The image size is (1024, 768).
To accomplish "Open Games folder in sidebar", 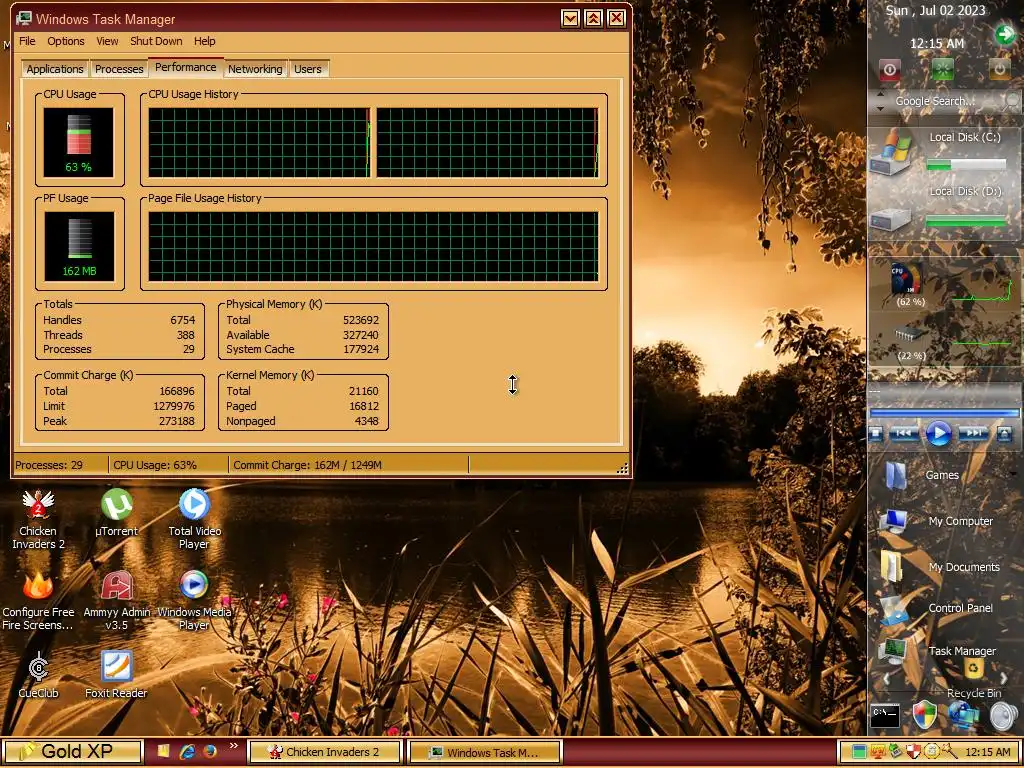I will point(895,475).
